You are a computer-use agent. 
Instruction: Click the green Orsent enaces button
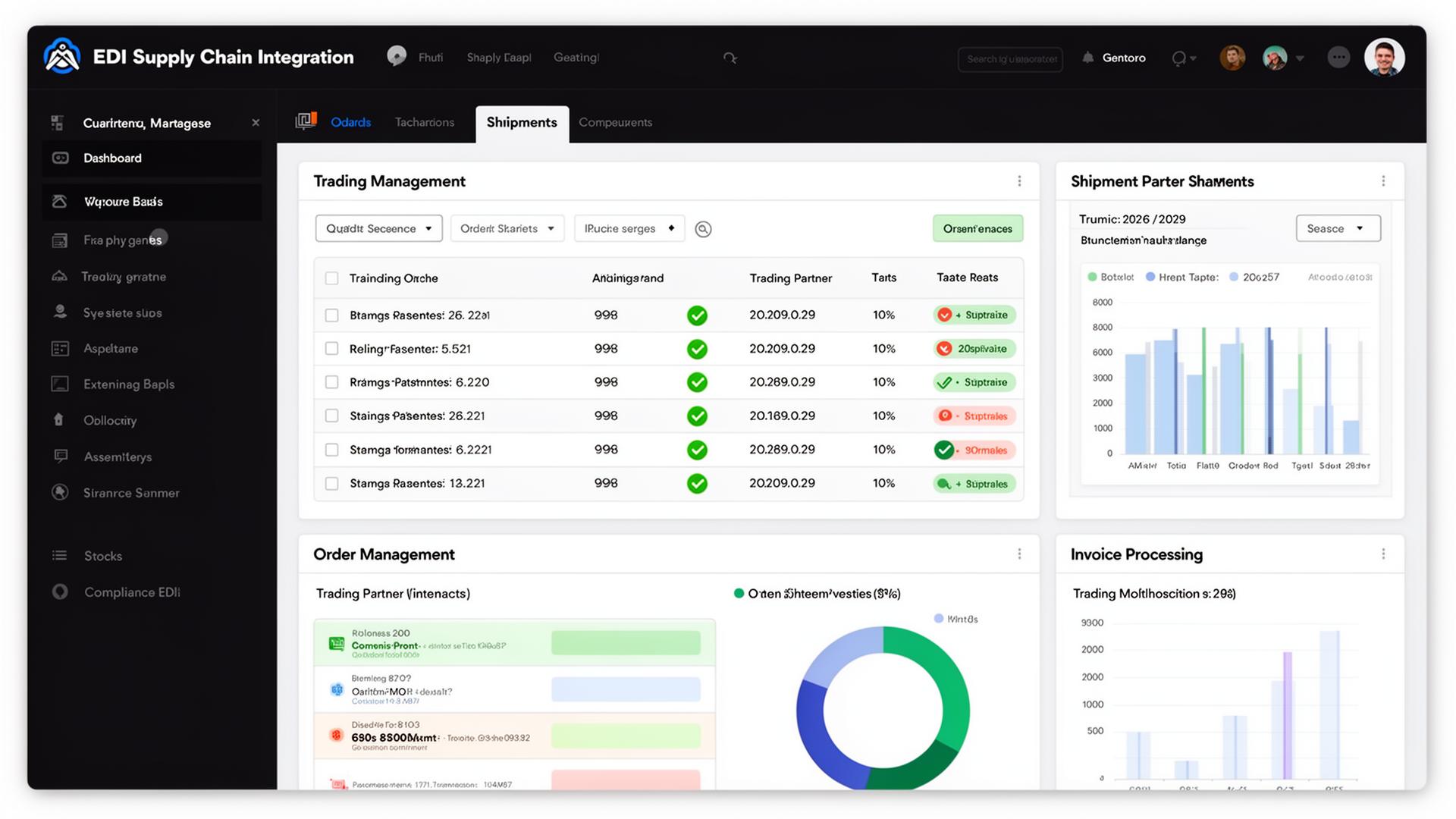click(x=977, y=228)
